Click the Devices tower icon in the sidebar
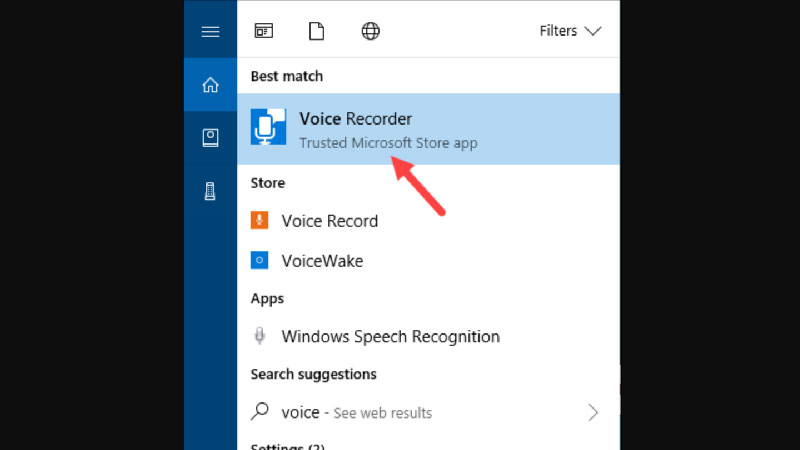800x450 pixels. (x=210, y=191)
